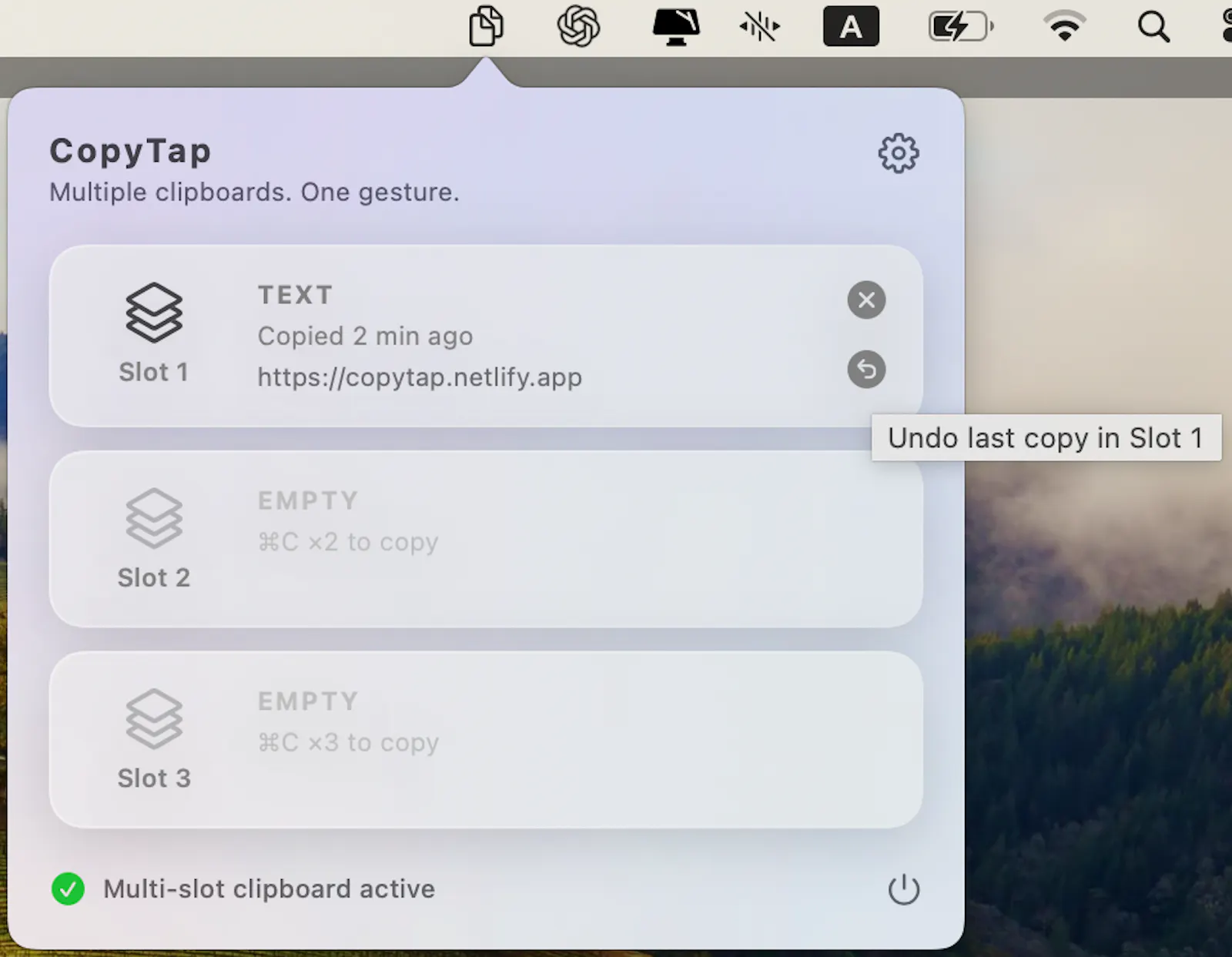Open the keyboard input source menu
The height and width of the screenshot is (957, 1232).
click(x=851, y=27)
